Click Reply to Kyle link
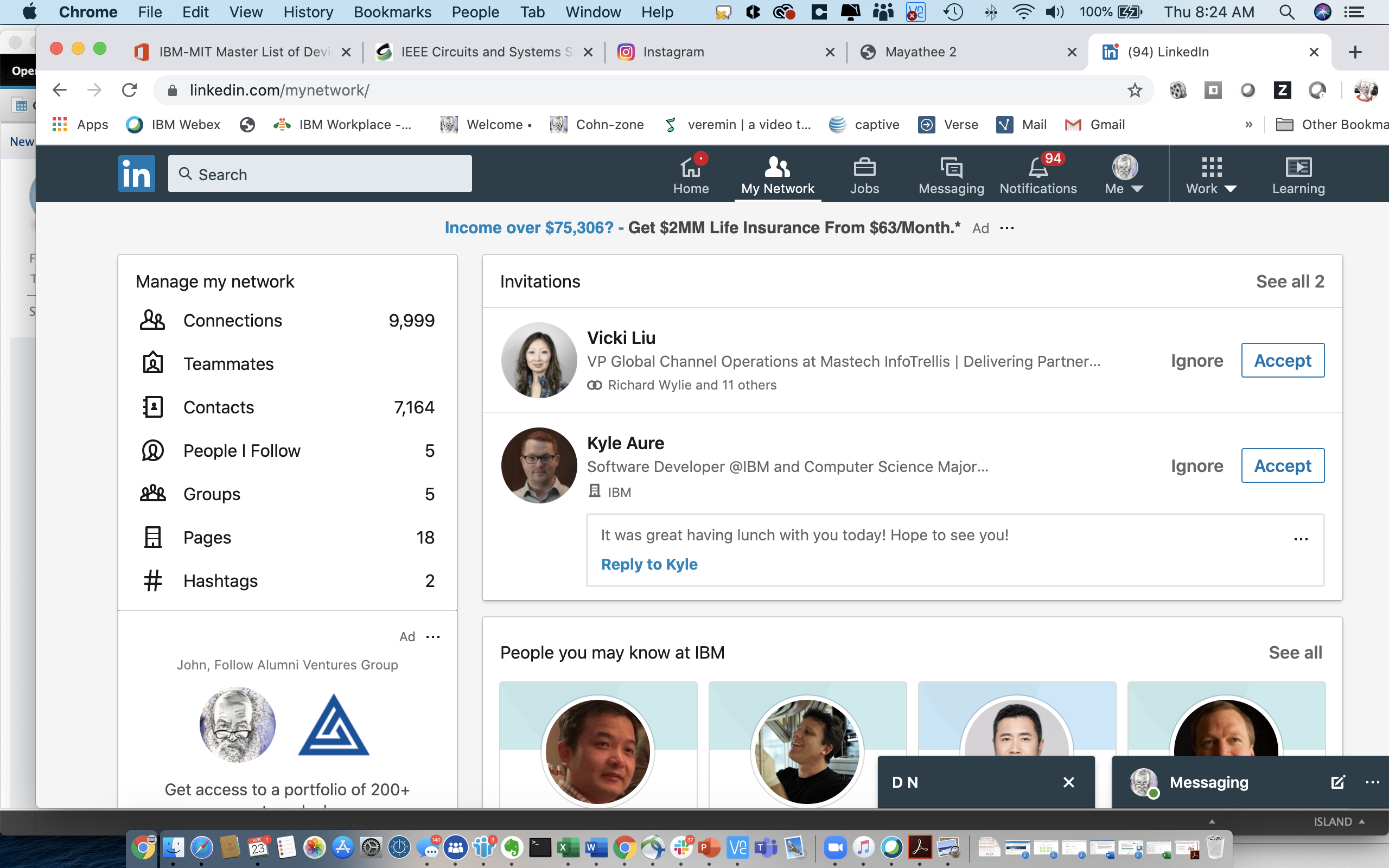Screen dimensions: 1389x868 tap(649, 564)
